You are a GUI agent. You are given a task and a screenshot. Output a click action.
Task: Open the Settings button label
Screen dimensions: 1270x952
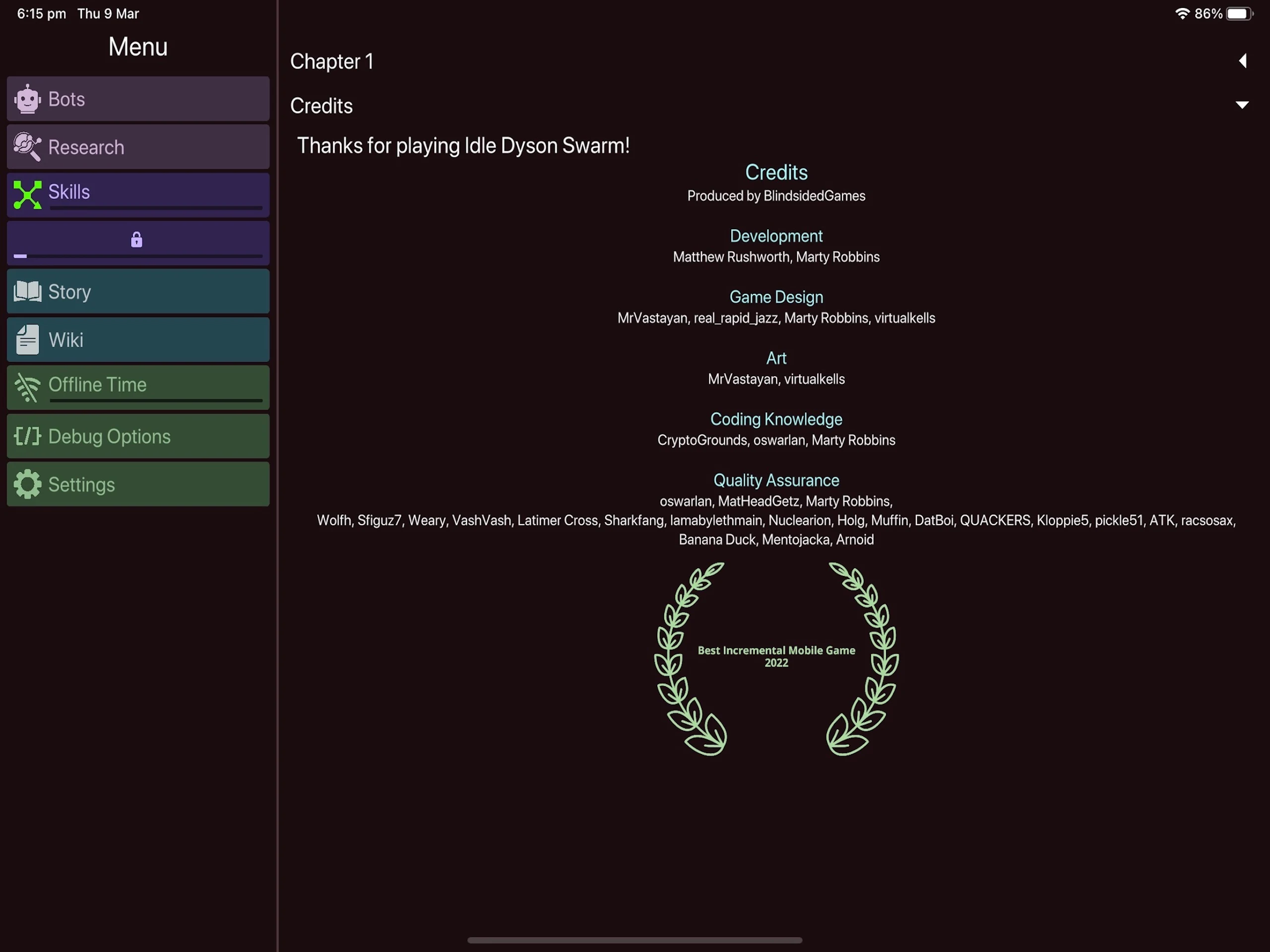81,485
